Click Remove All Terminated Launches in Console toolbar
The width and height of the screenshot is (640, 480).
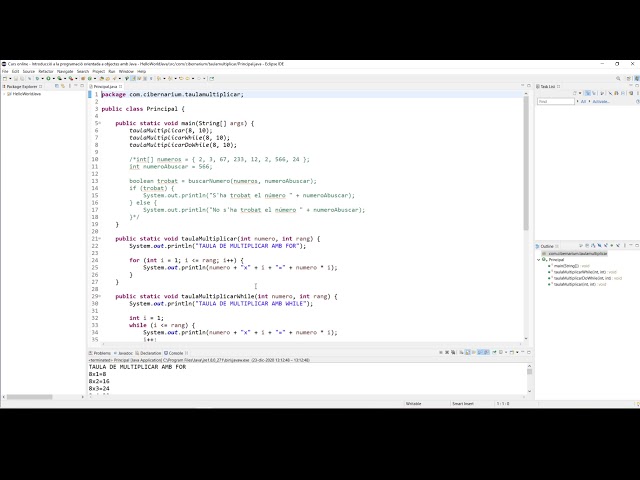click(453, 352)
